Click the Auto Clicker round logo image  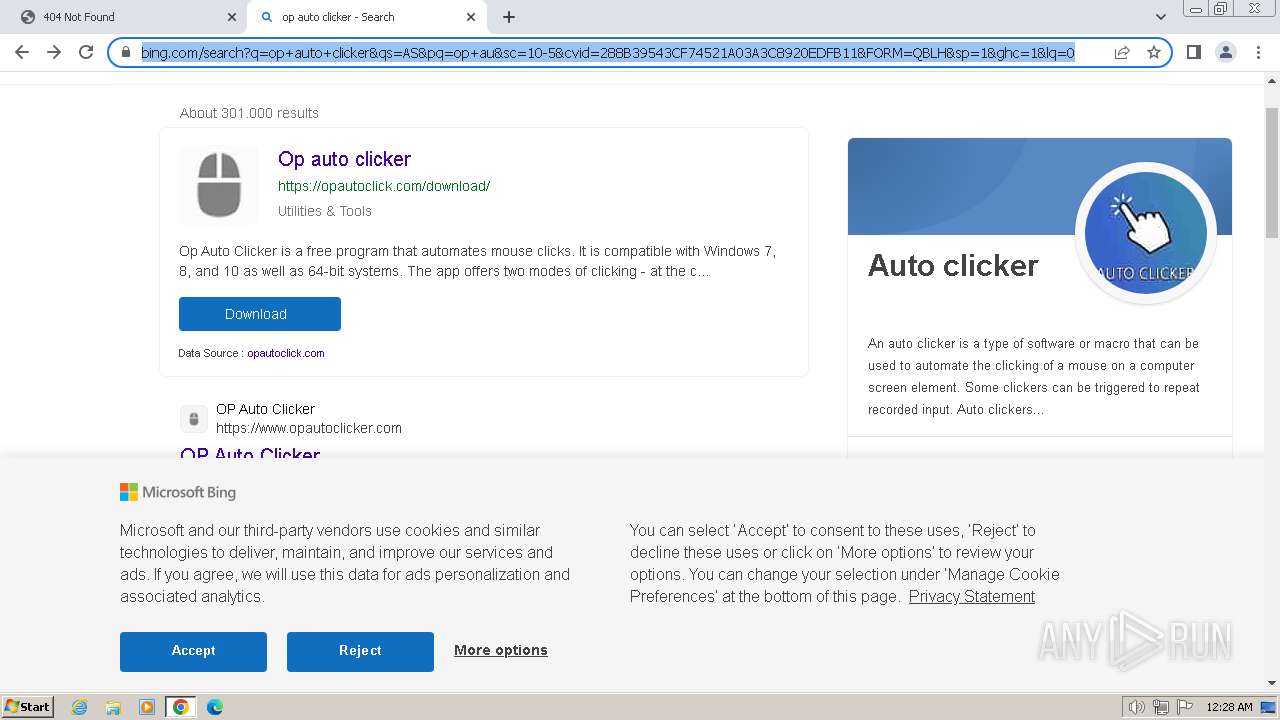click(1146, 233)
